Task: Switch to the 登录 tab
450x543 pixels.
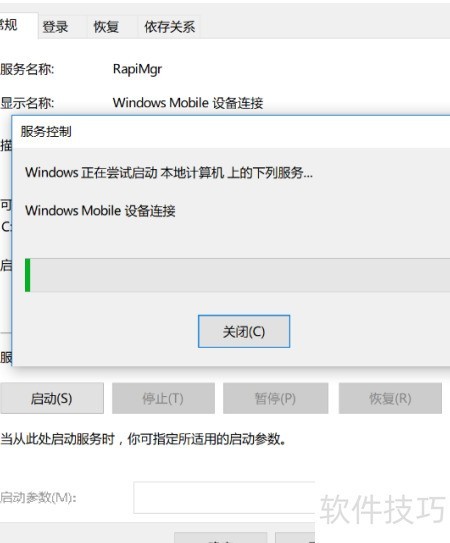Action: point(55,27)
